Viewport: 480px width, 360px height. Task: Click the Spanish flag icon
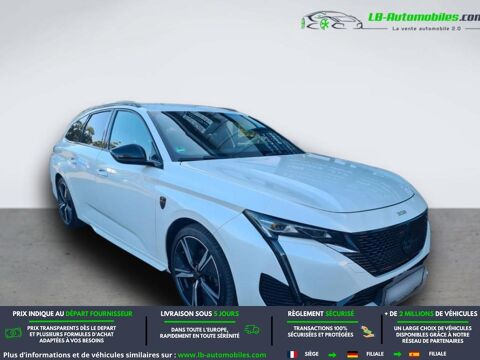click(414, 354)
